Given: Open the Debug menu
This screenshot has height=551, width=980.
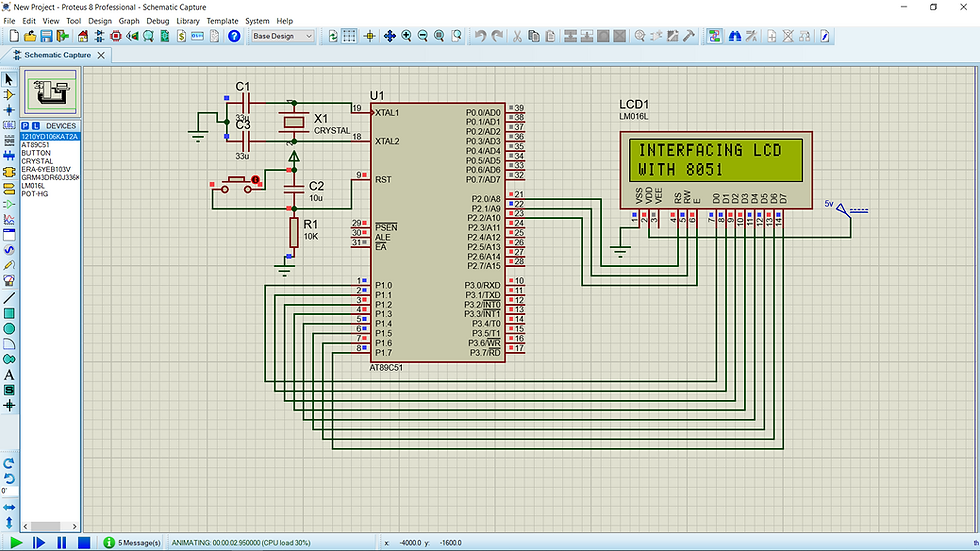Looking at the screenshot, I should pyautogui.click(x=157, y=20).
